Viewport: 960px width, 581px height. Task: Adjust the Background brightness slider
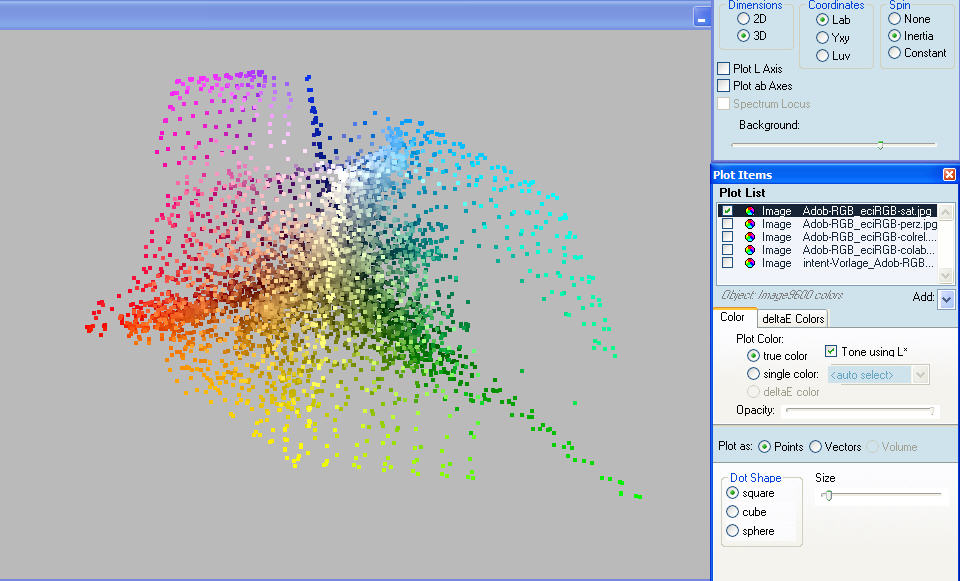click(880, 145)
